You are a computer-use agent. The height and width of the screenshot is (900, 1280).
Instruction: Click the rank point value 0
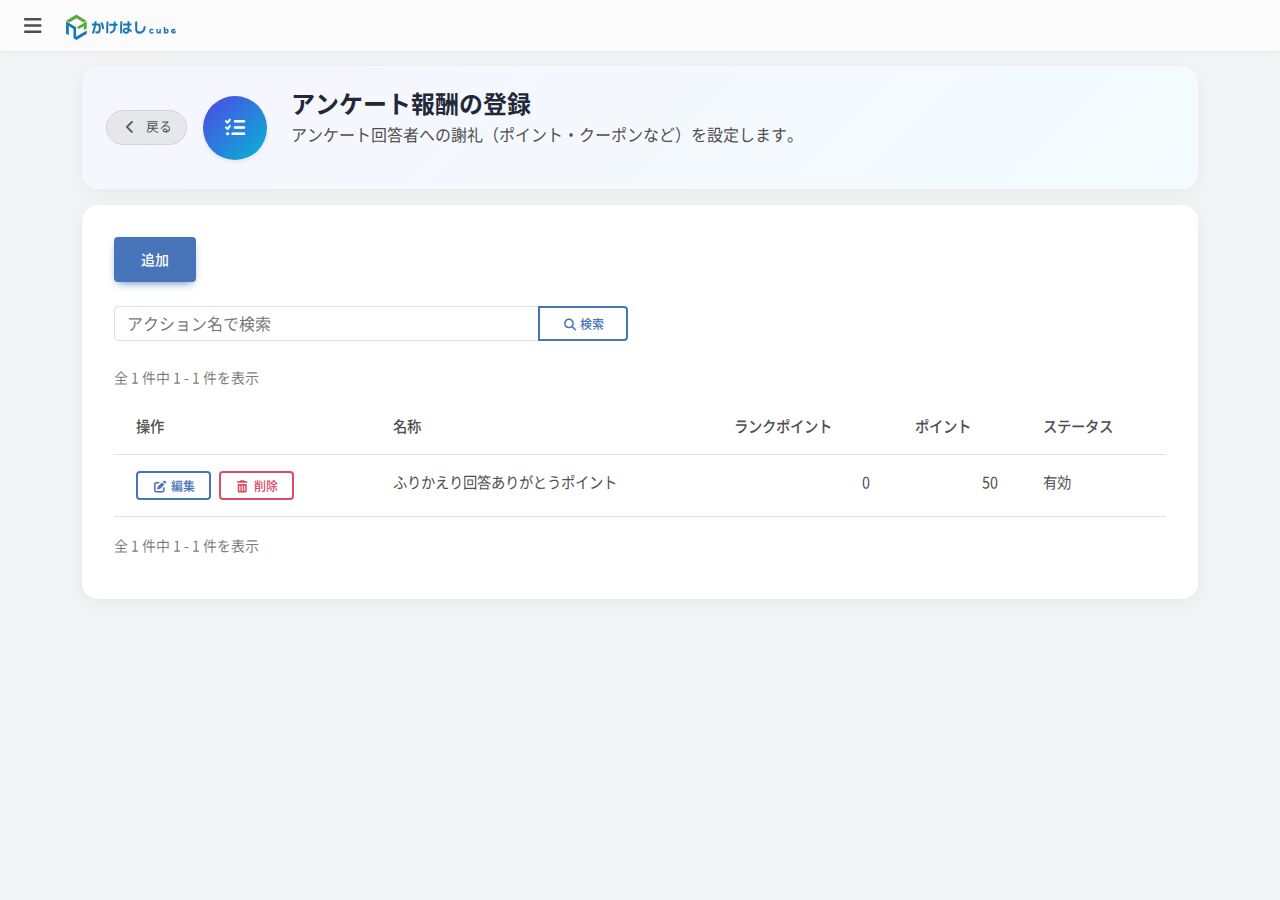[866, 483]
